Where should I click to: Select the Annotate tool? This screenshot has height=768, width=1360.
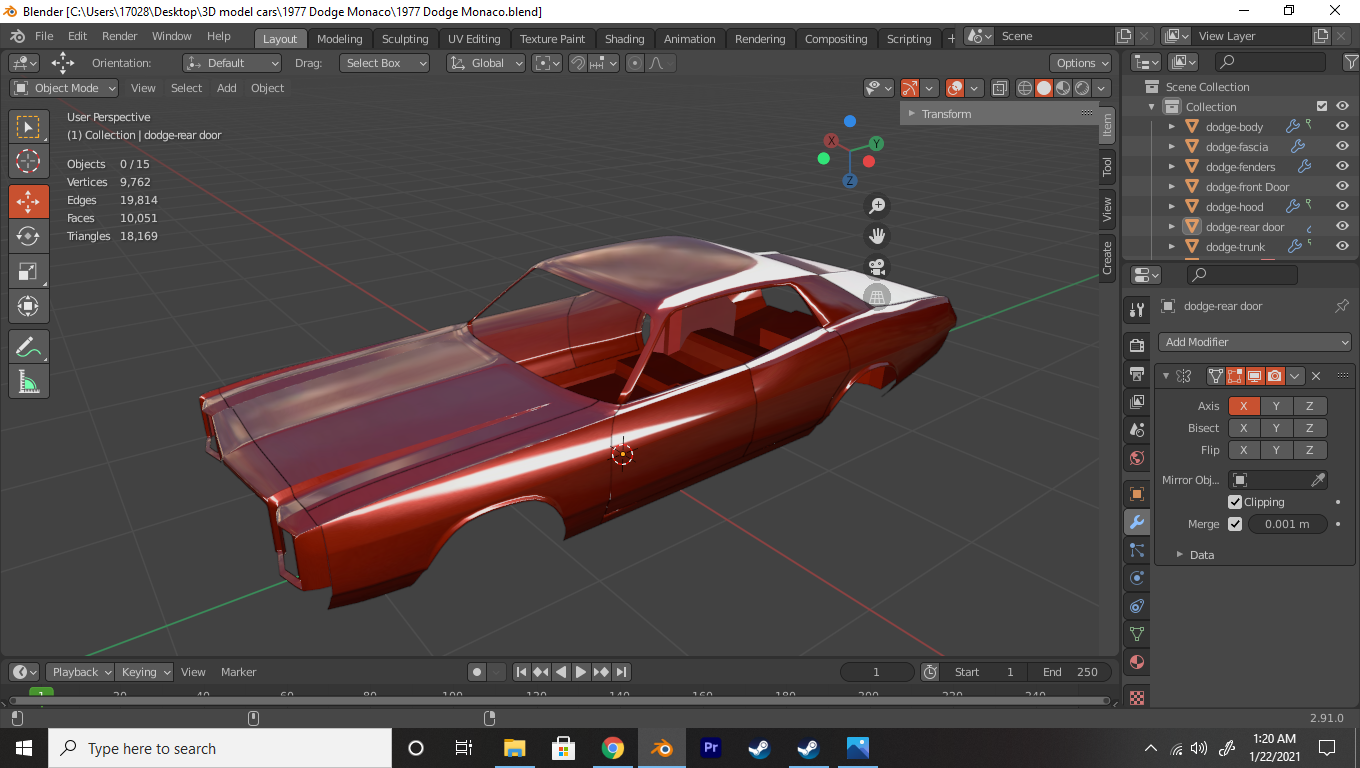[28, 346]
